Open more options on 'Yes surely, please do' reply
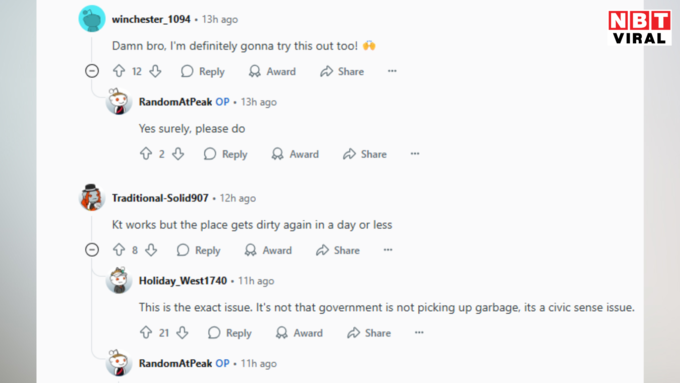The width and height of the screenshot is (680, 383). pyautogui.click(x=415, y=154)
